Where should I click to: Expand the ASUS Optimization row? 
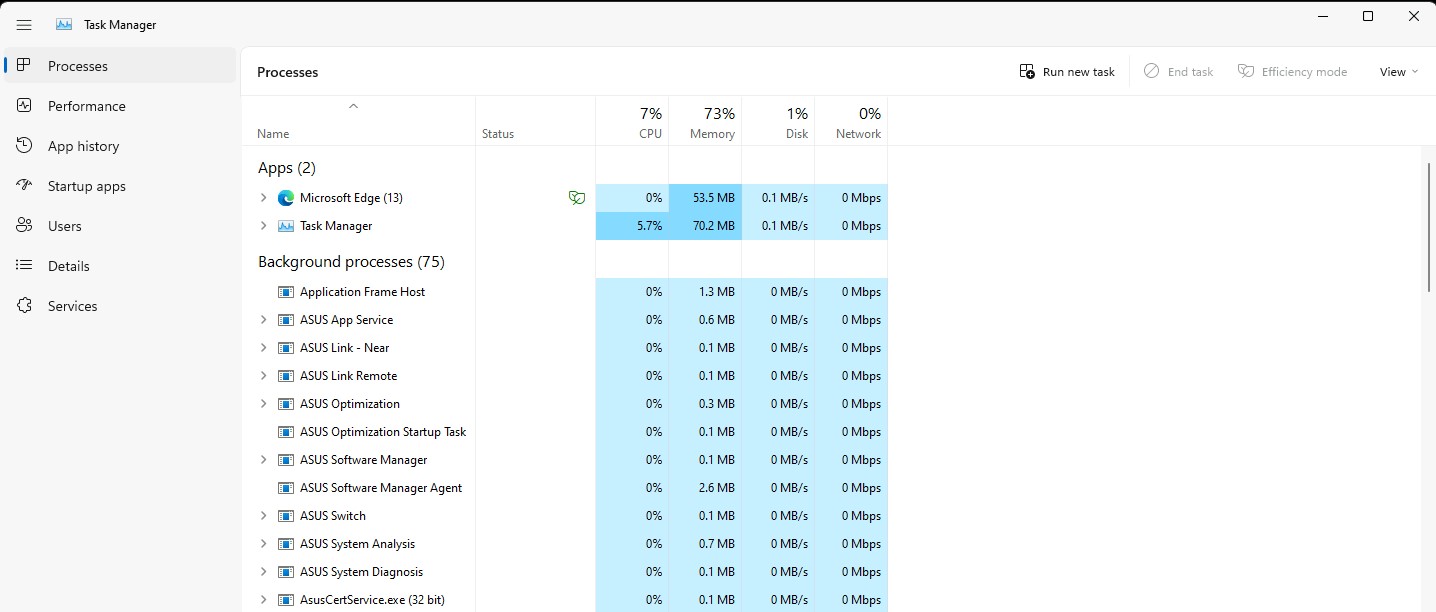click(x=264, y=404)
